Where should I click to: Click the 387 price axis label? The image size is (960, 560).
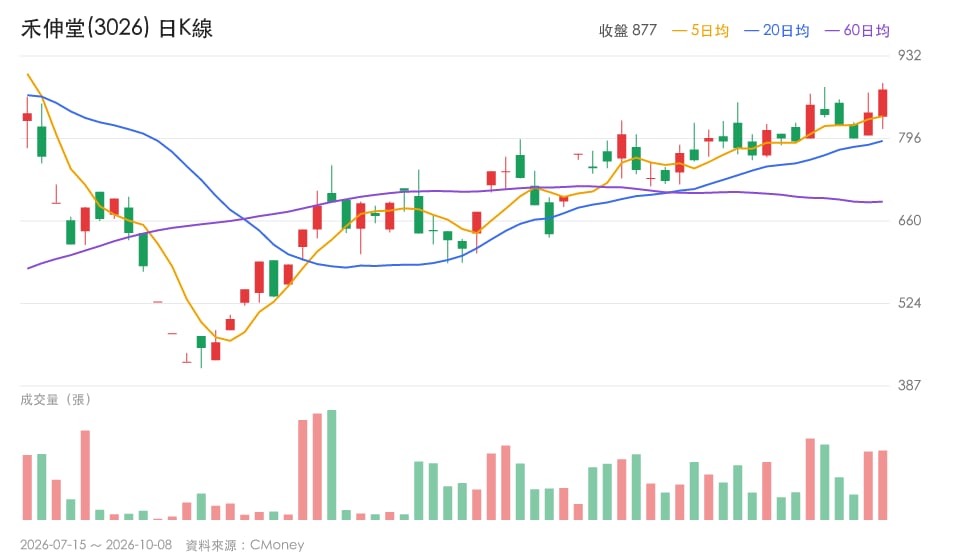[909, 385]
